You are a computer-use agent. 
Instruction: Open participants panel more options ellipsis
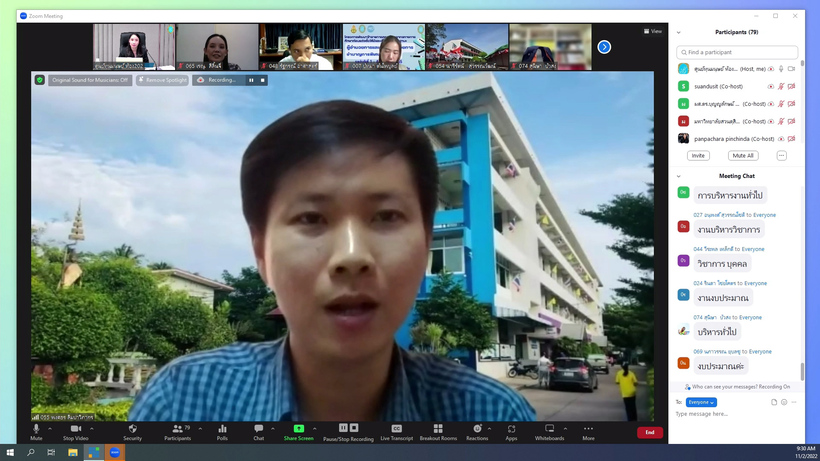[x=781, y=156]
